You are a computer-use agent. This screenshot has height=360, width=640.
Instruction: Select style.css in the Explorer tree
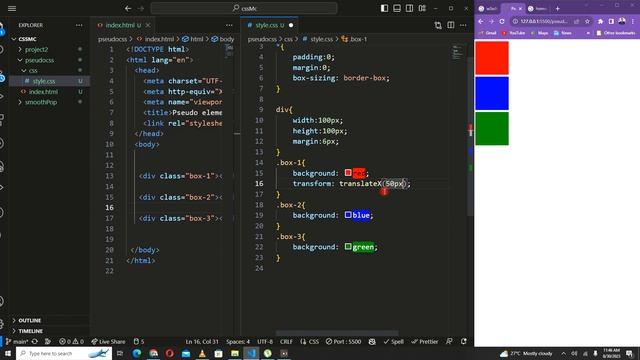click(x=44, y=81)
